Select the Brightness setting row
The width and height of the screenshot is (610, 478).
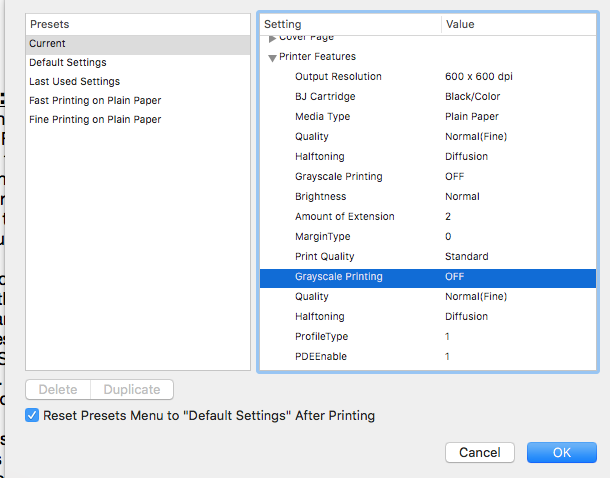(x=320, y=197)
